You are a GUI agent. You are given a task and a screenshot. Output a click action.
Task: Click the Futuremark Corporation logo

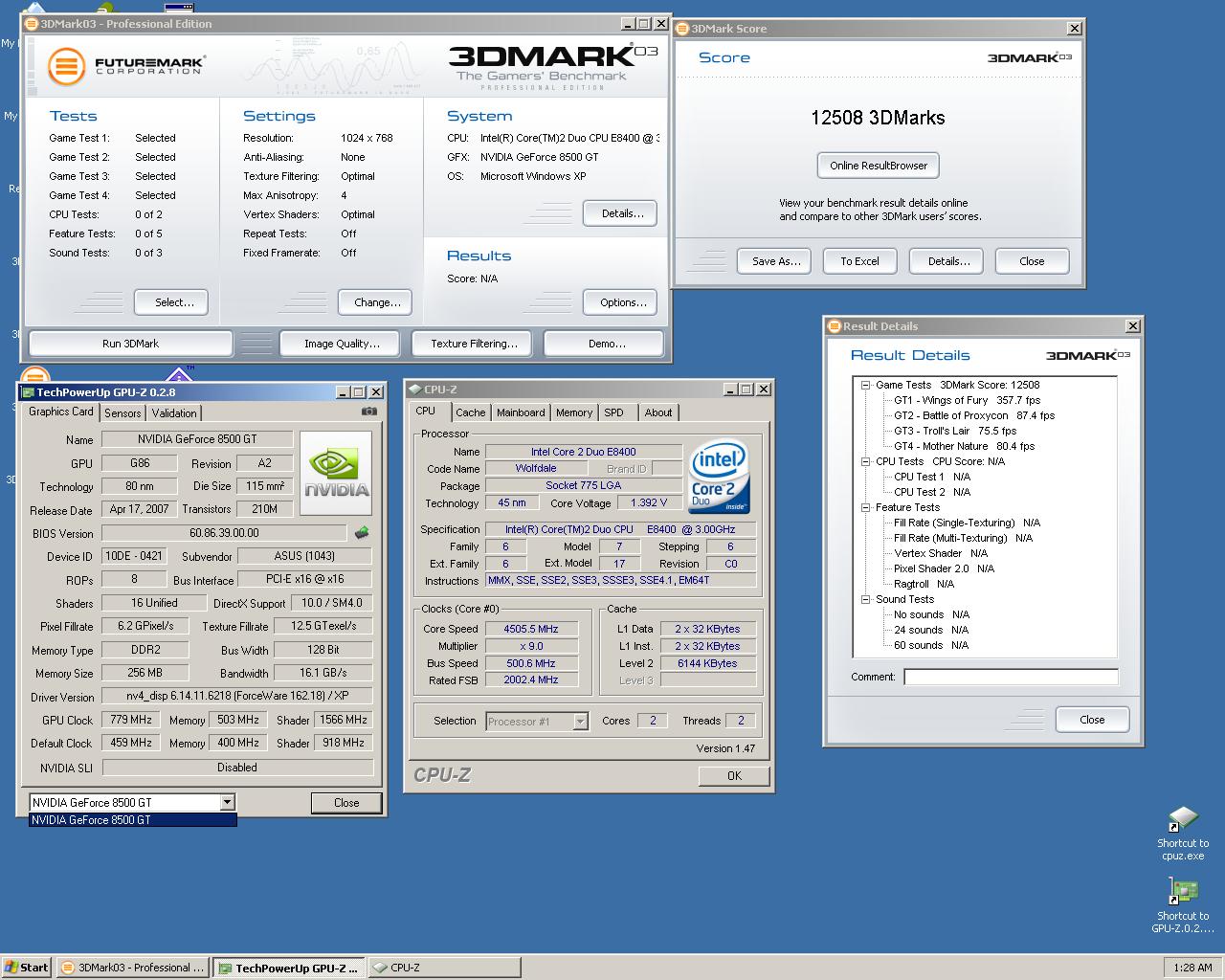point(126,66)
